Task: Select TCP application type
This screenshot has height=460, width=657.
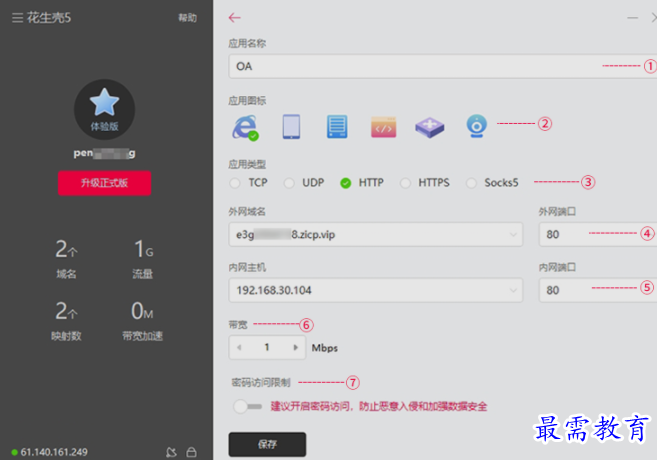Action: click(235, 183)
